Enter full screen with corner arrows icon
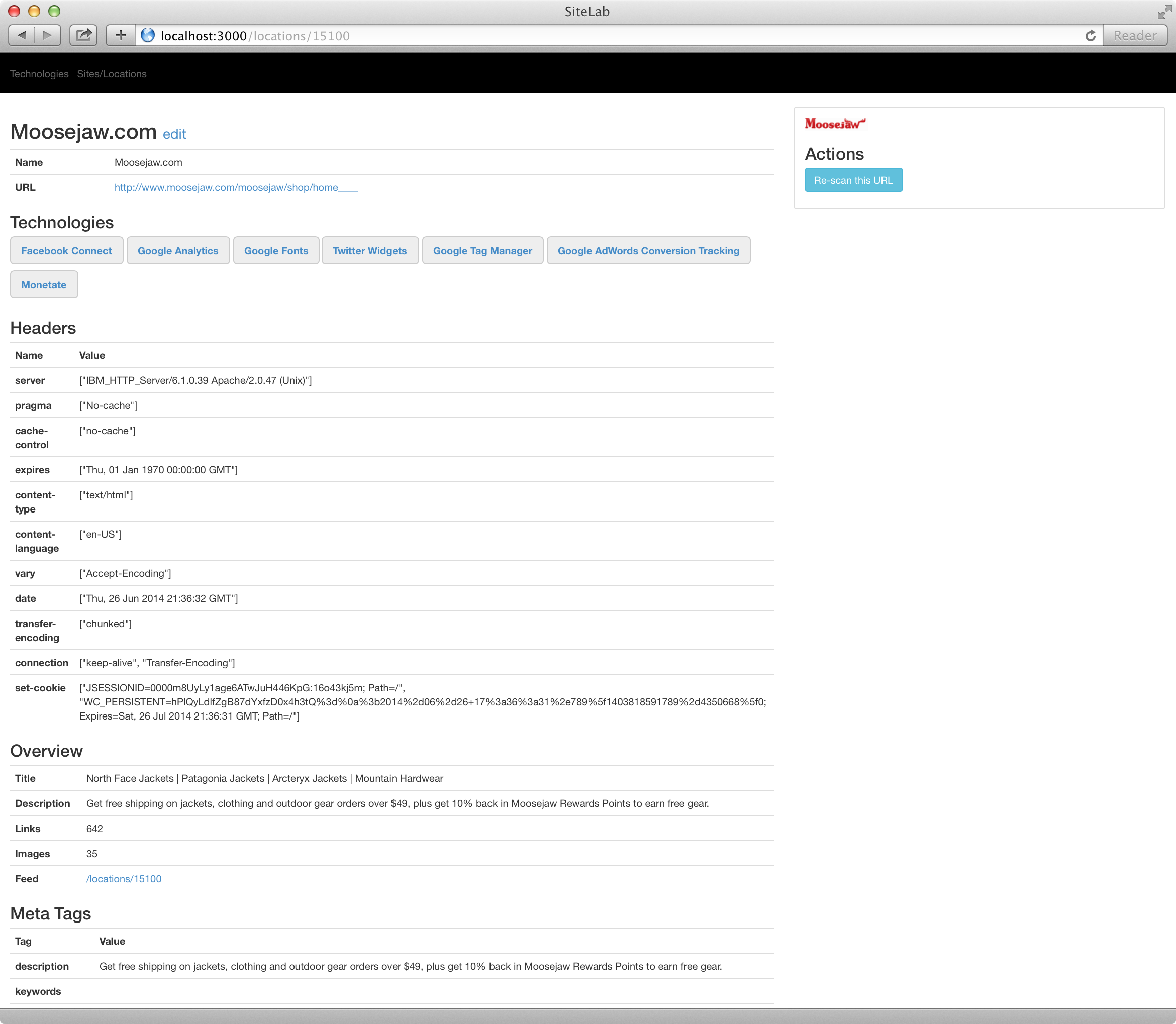Viewport: 1176px width, 1024px height. click(x=1164, y=12)
